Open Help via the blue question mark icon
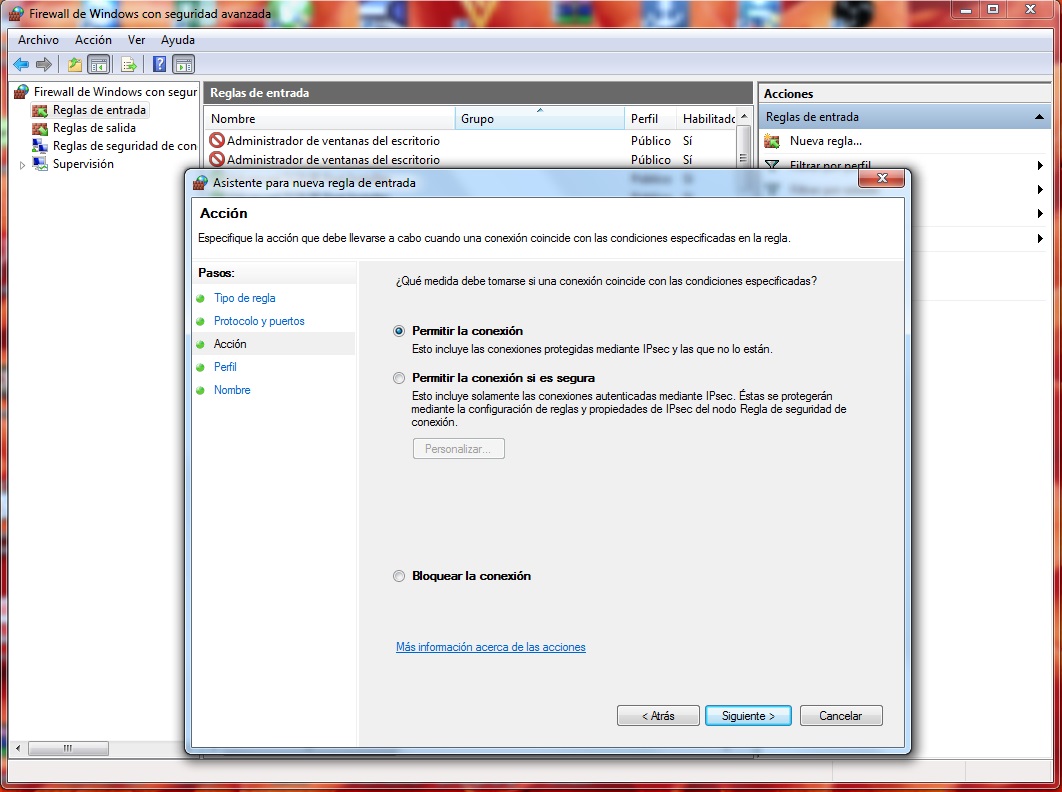Screen dimensions: 1062x792 point(159,64)
